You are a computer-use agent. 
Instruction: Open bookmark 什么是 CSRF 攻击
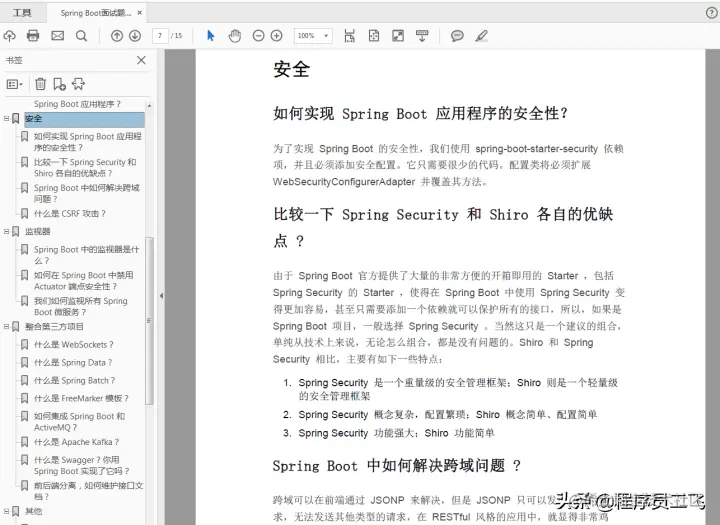pyautogui.click(x=70, y=214)
